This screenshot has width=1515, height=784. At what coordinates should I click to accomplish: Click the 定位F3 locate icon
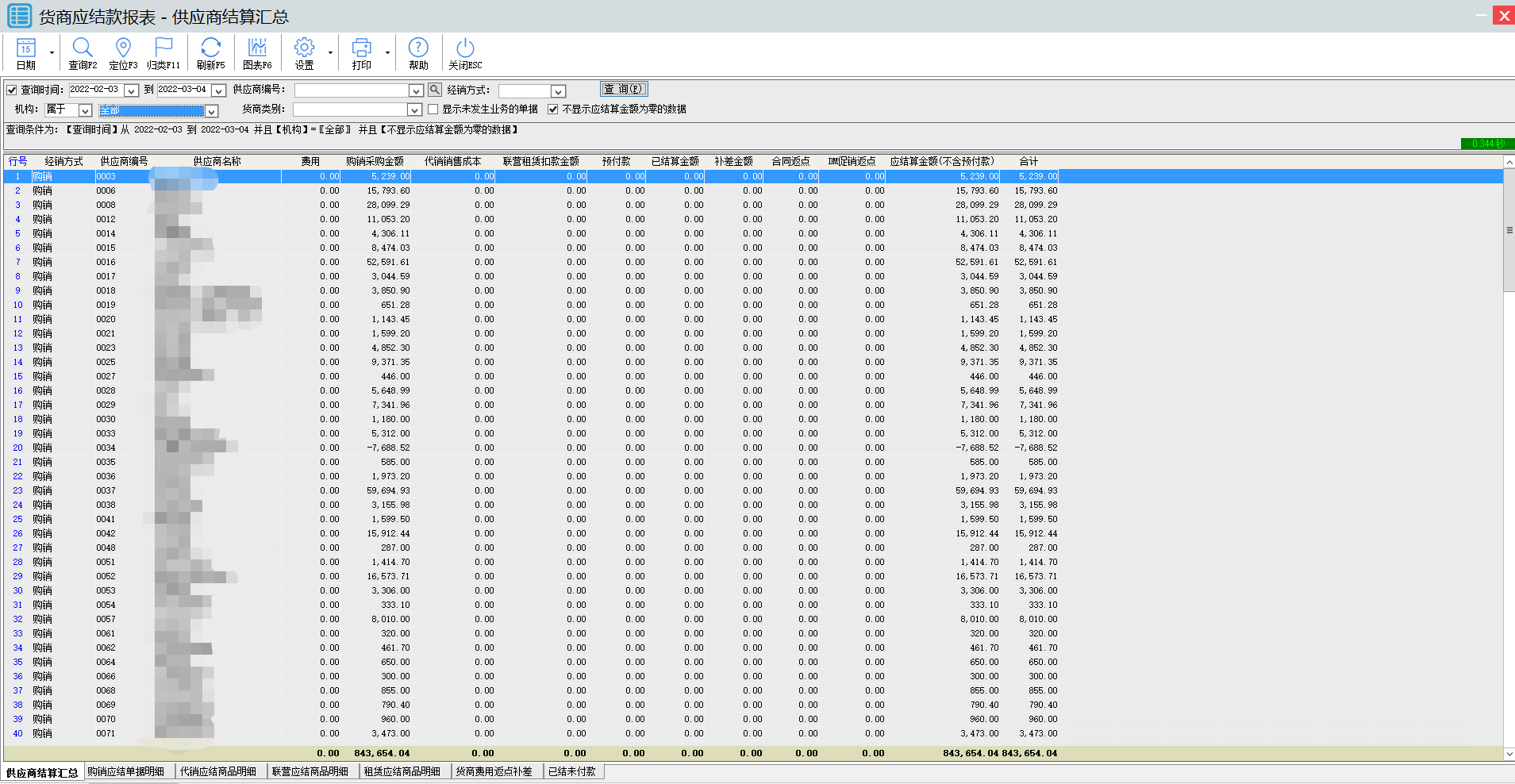coord(123,48)
